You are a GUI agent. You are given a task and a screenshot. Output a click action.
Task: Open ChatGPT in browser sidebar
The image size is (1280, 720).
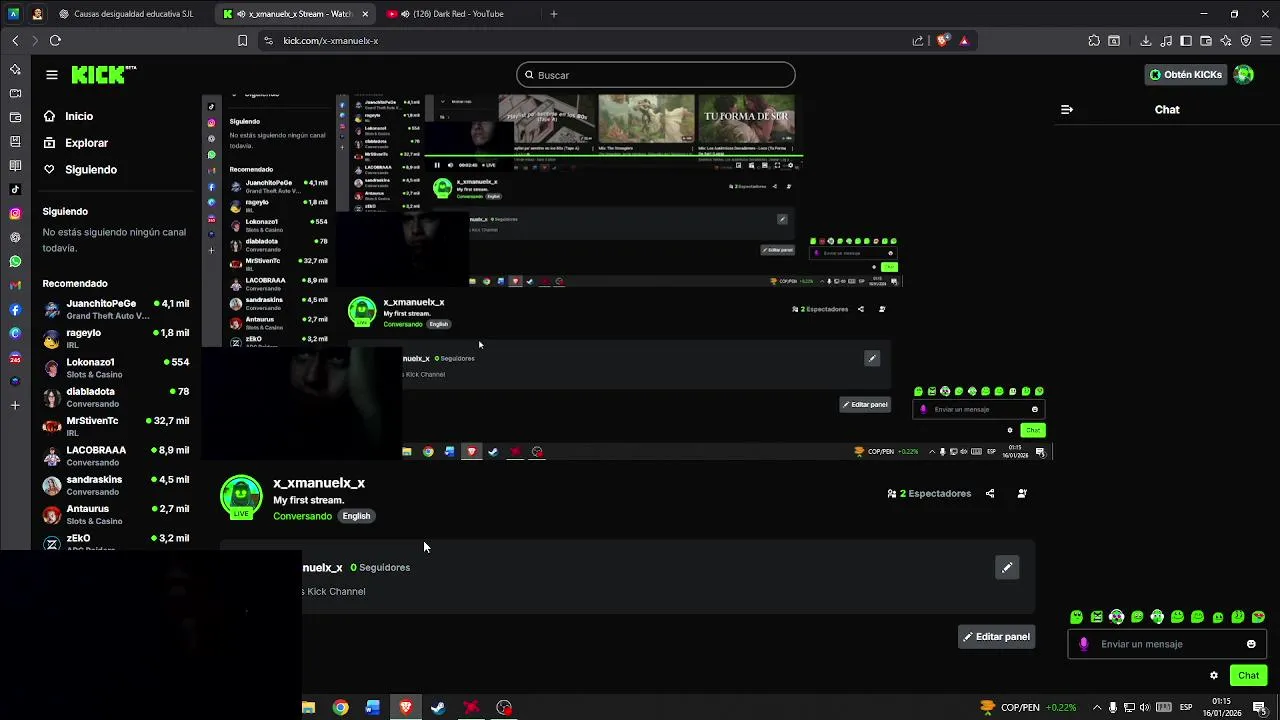[15, 237]
